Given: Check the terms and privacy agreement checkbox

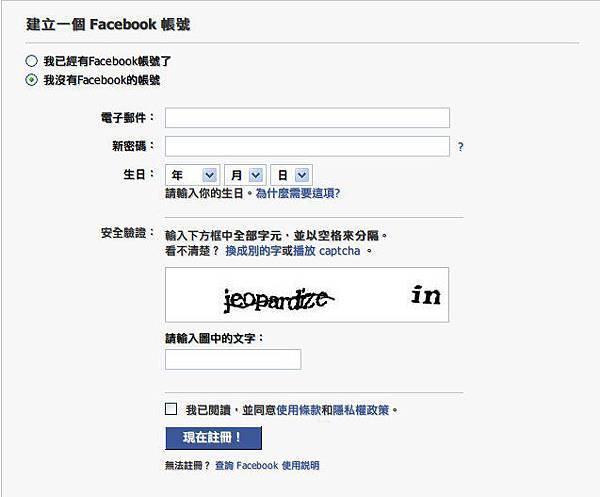Looking at the screenshot, I should click(171, 409).
